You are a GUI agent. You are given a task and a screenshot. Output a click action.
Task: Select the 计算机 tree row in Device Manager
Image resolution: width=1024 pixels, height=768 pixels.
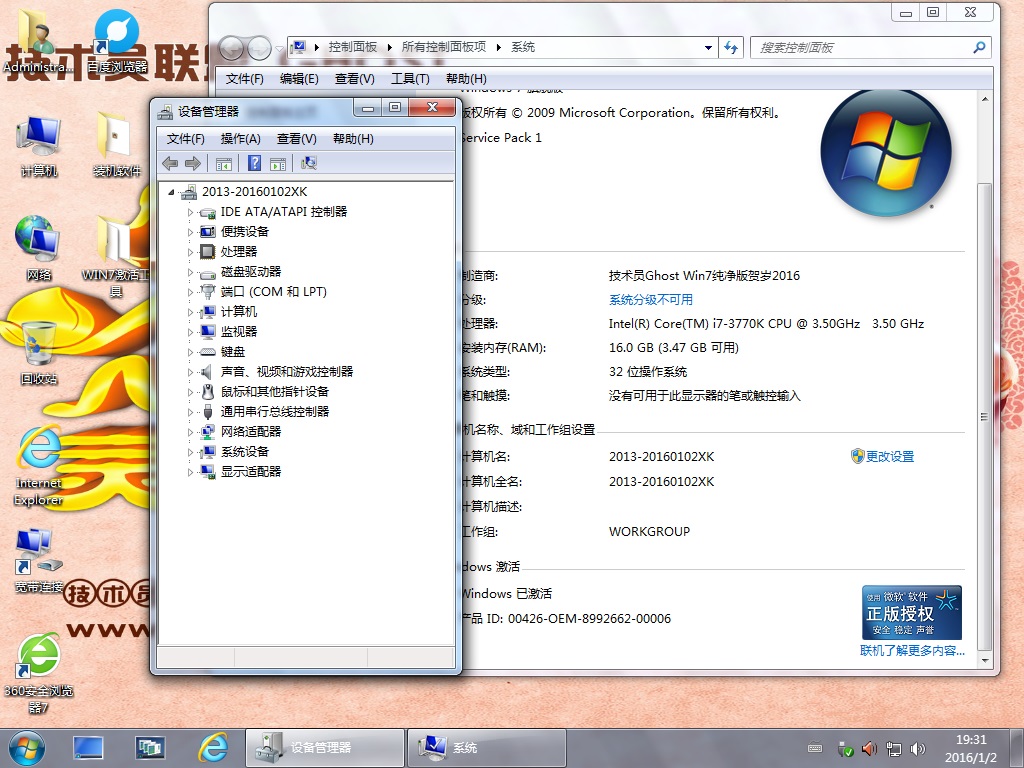pyautogui.click(x=238, y=312)
